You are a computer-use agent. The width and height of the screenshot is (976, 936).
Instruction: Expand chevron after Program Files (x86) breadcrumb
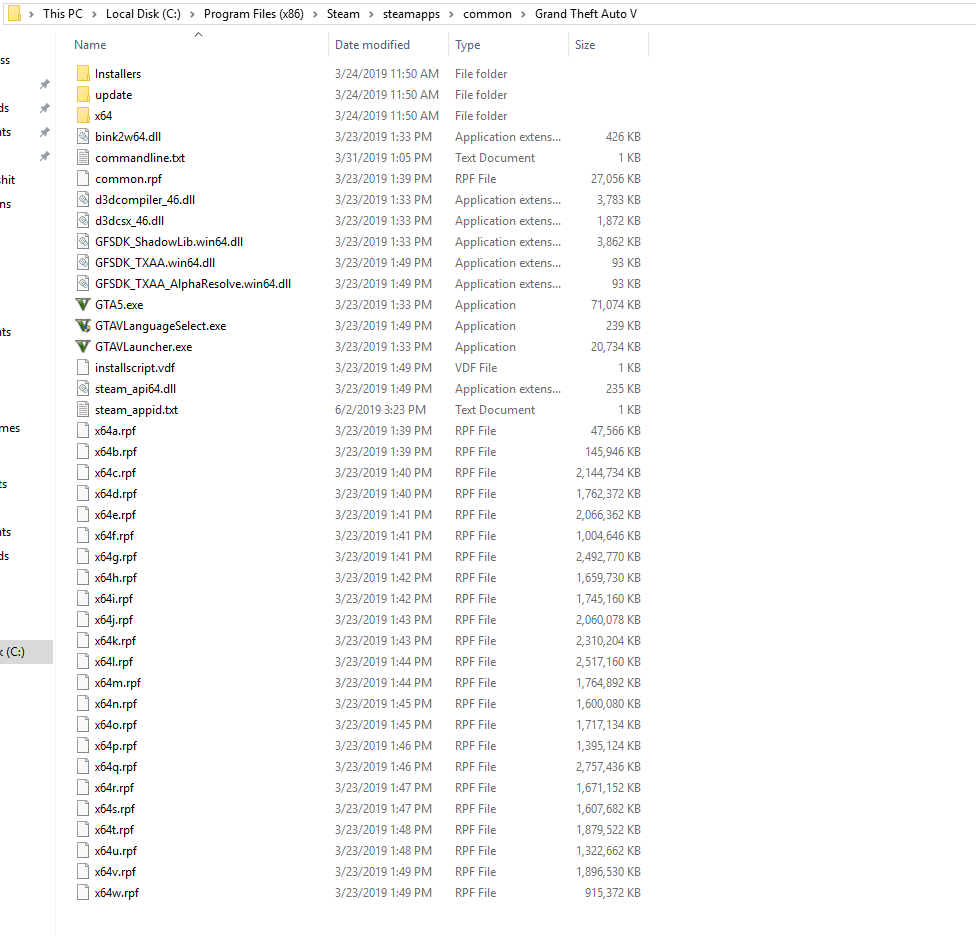pos(316,14)
